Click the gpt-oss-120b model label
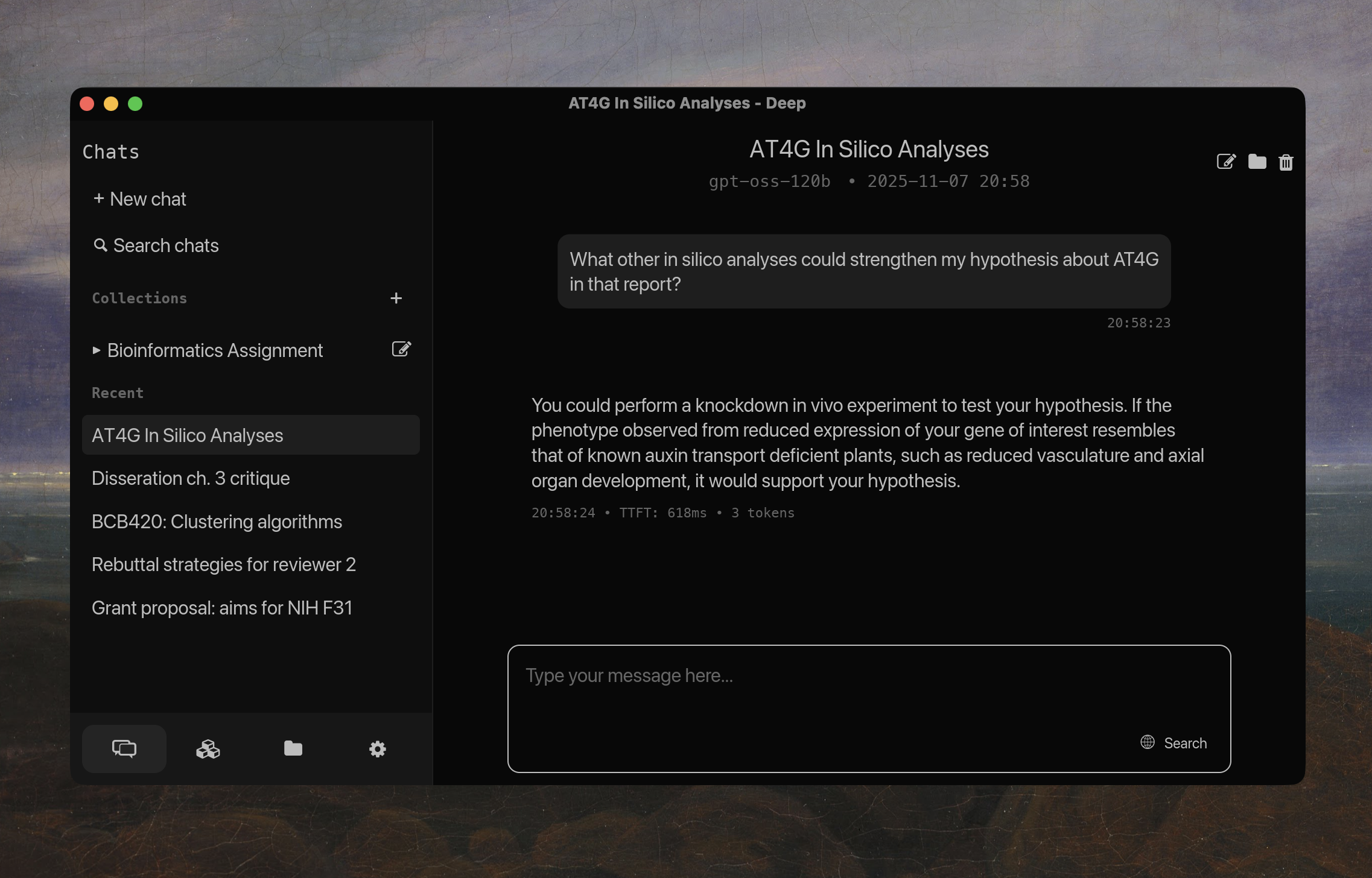The image size is (1372, 878). tap(769, 182)
